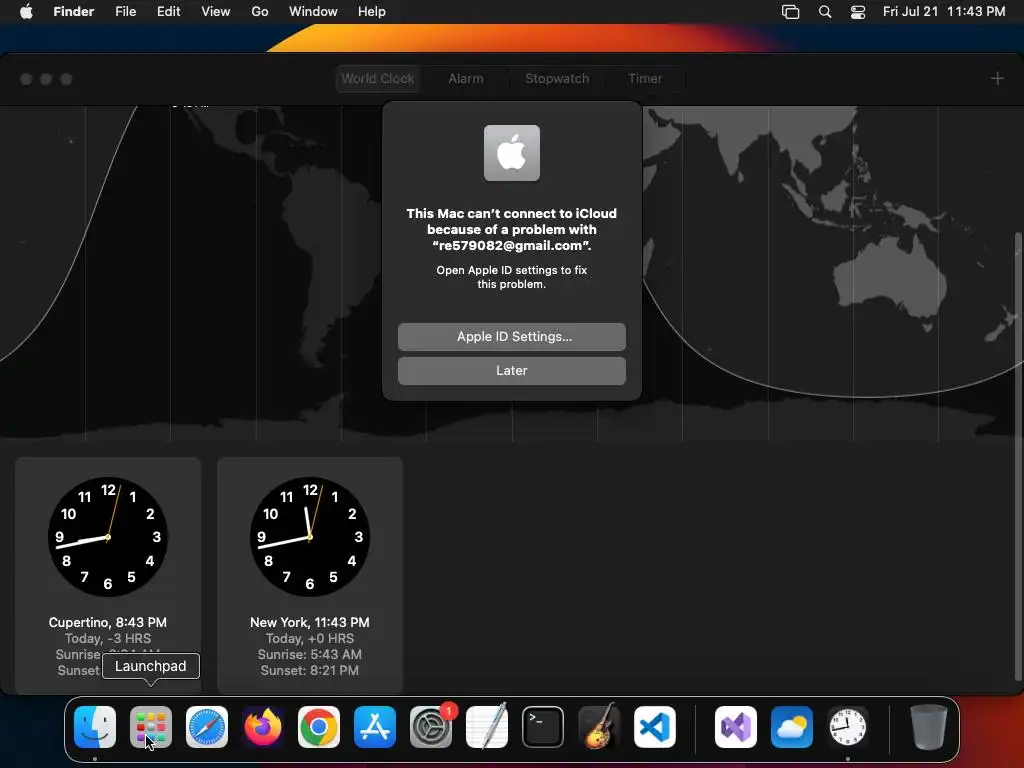Click the Clock window vertical scrollbar
1024x768 pixels.
click(1017, 457)
